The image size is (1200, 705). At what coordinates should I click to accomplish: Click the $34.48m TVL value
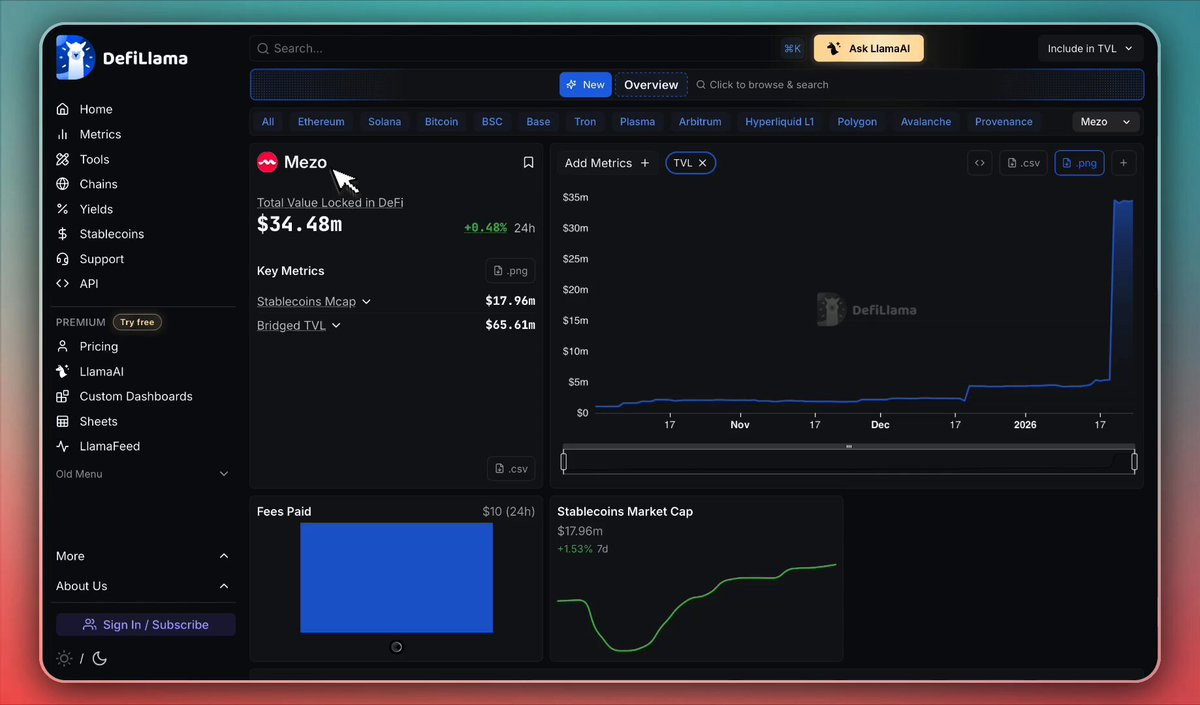(299, 225)
